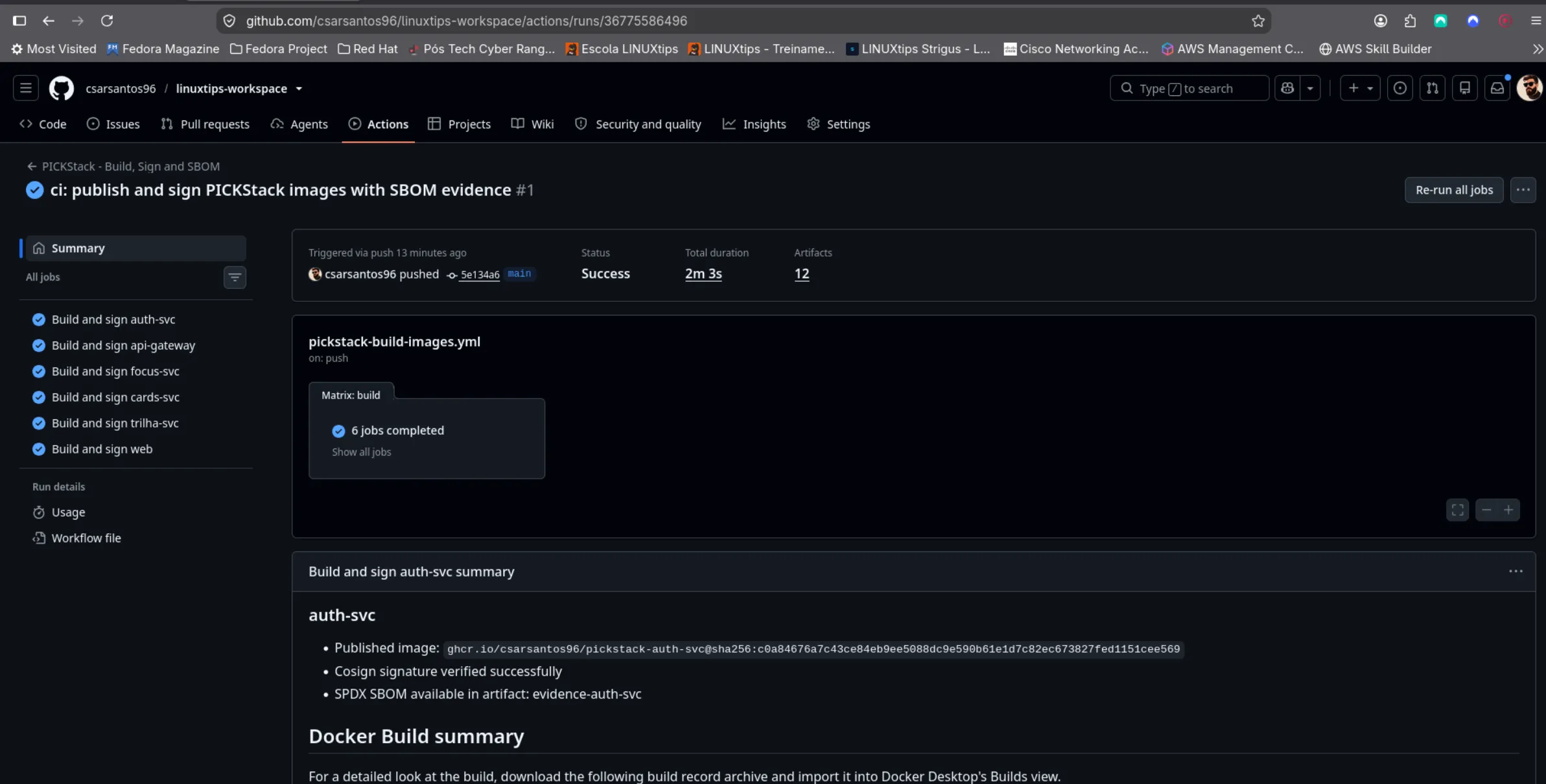Open the GitHub homepage logo
This screenshot has height=784, width=1546.
tap(62, 88)
